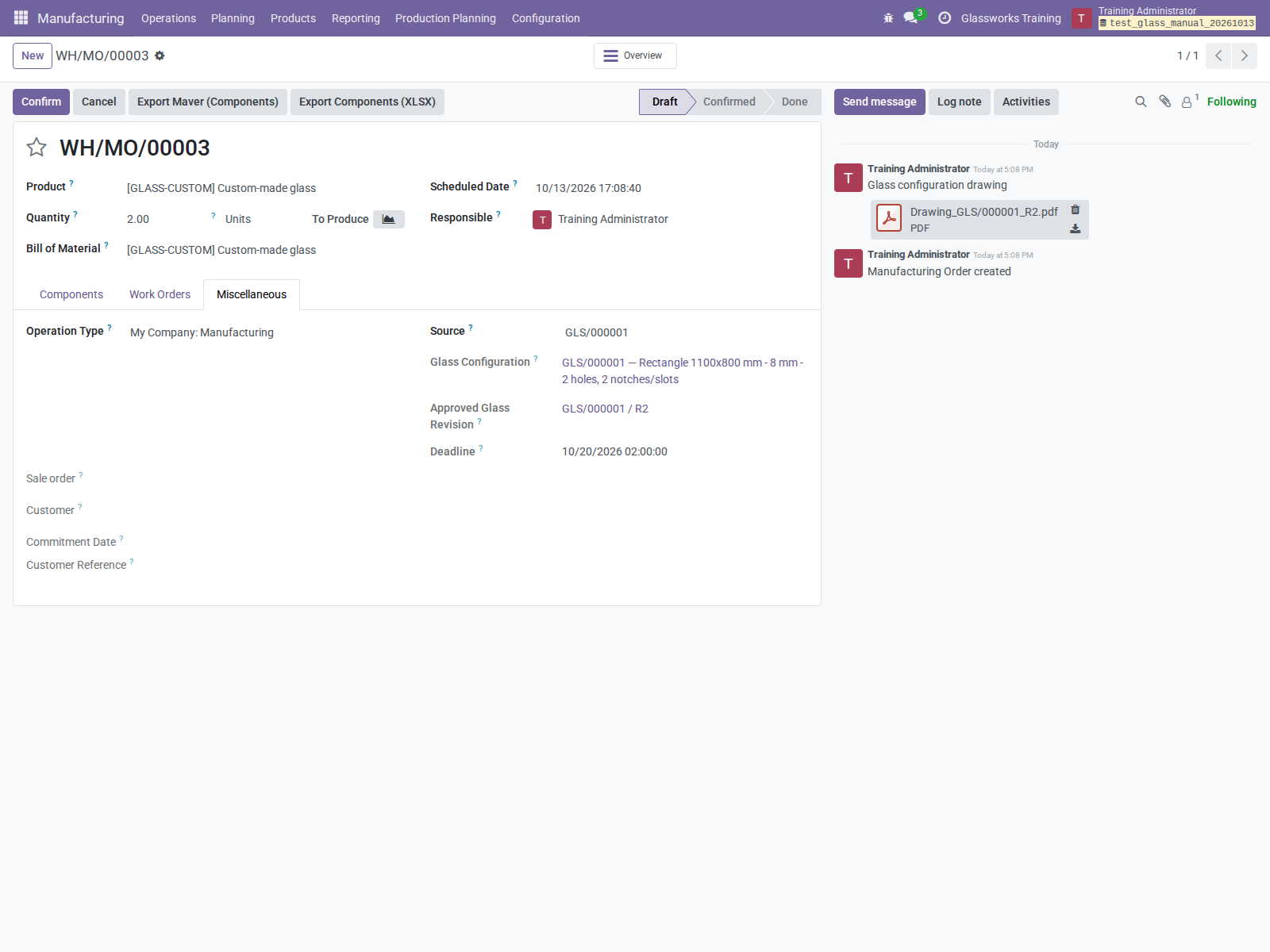The width and height of the screenshot is (1270, 952).
Task: Switch to the Work Orders tab
Action: point(160,294)
